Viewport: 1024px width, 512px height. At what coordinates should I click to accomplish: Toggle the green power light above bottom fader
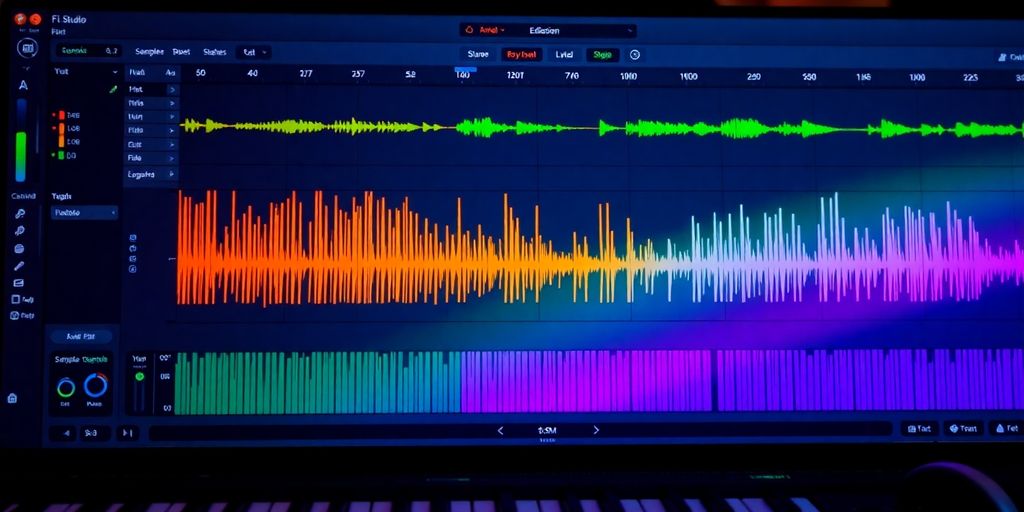(139, 376)
